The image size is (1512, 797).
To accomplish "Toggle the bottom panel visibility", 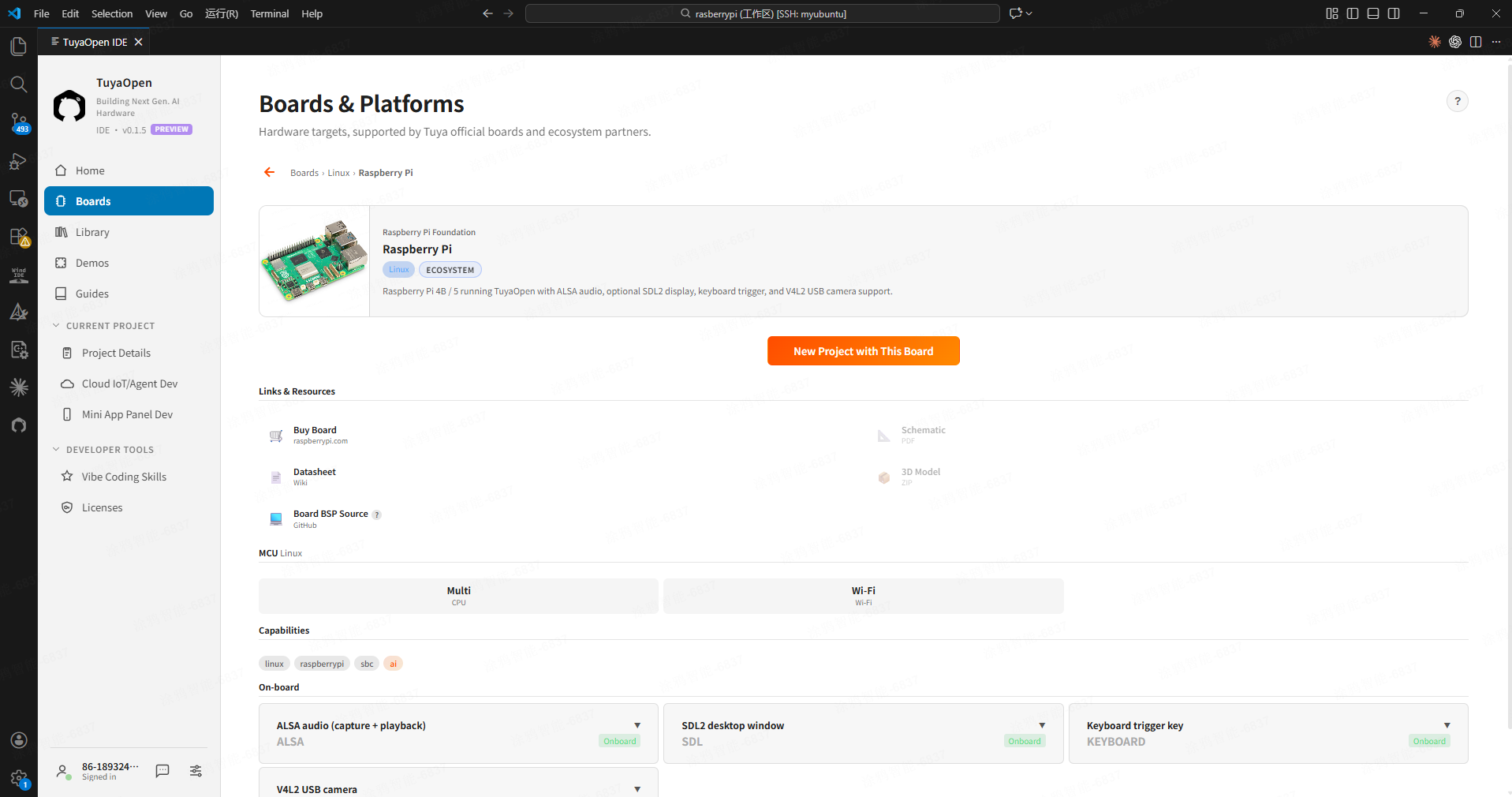I will (1373, 13).
